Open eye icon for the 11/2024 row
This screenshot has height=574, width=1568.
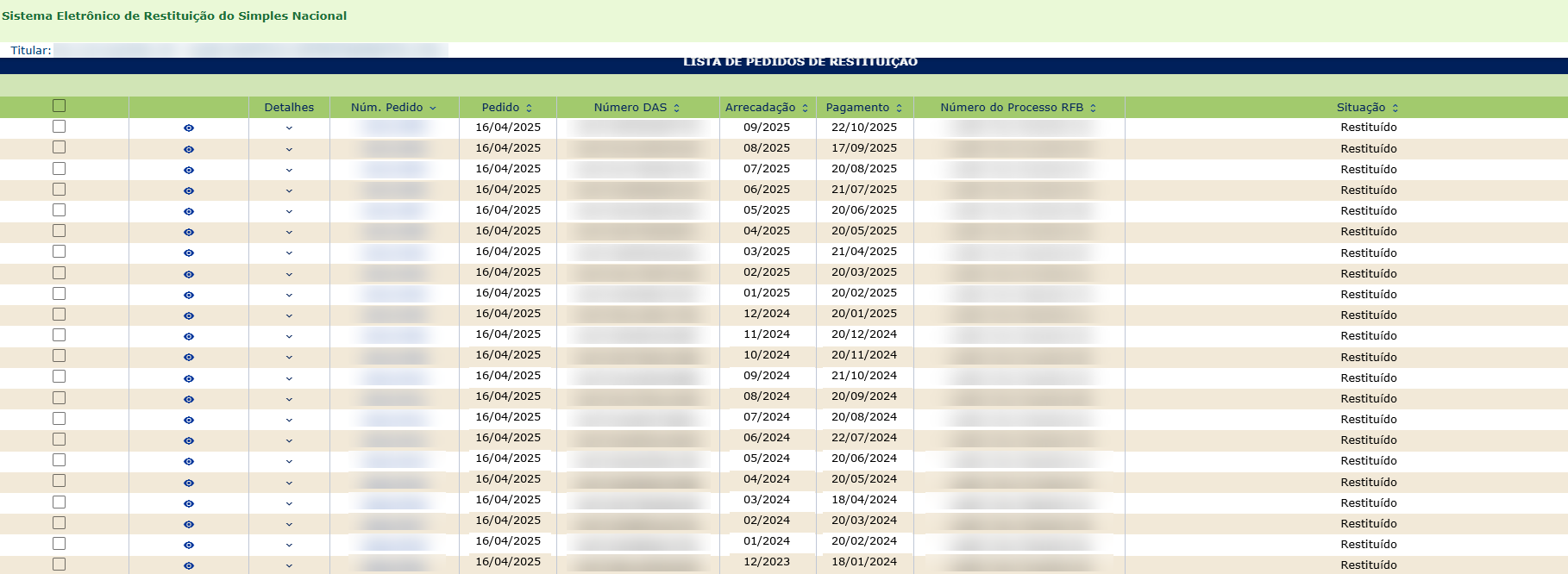pos(189,336)
